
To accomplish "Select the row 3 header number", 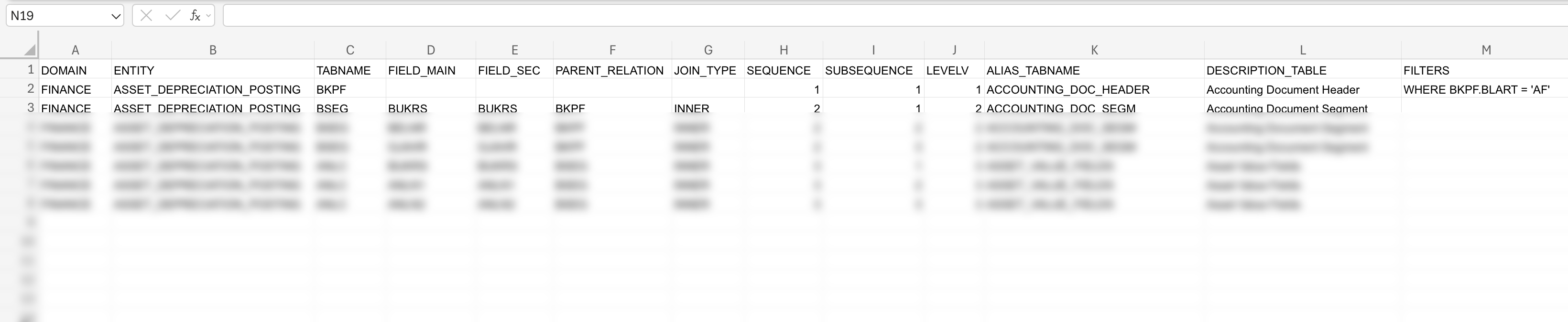I will click(31, 107).
